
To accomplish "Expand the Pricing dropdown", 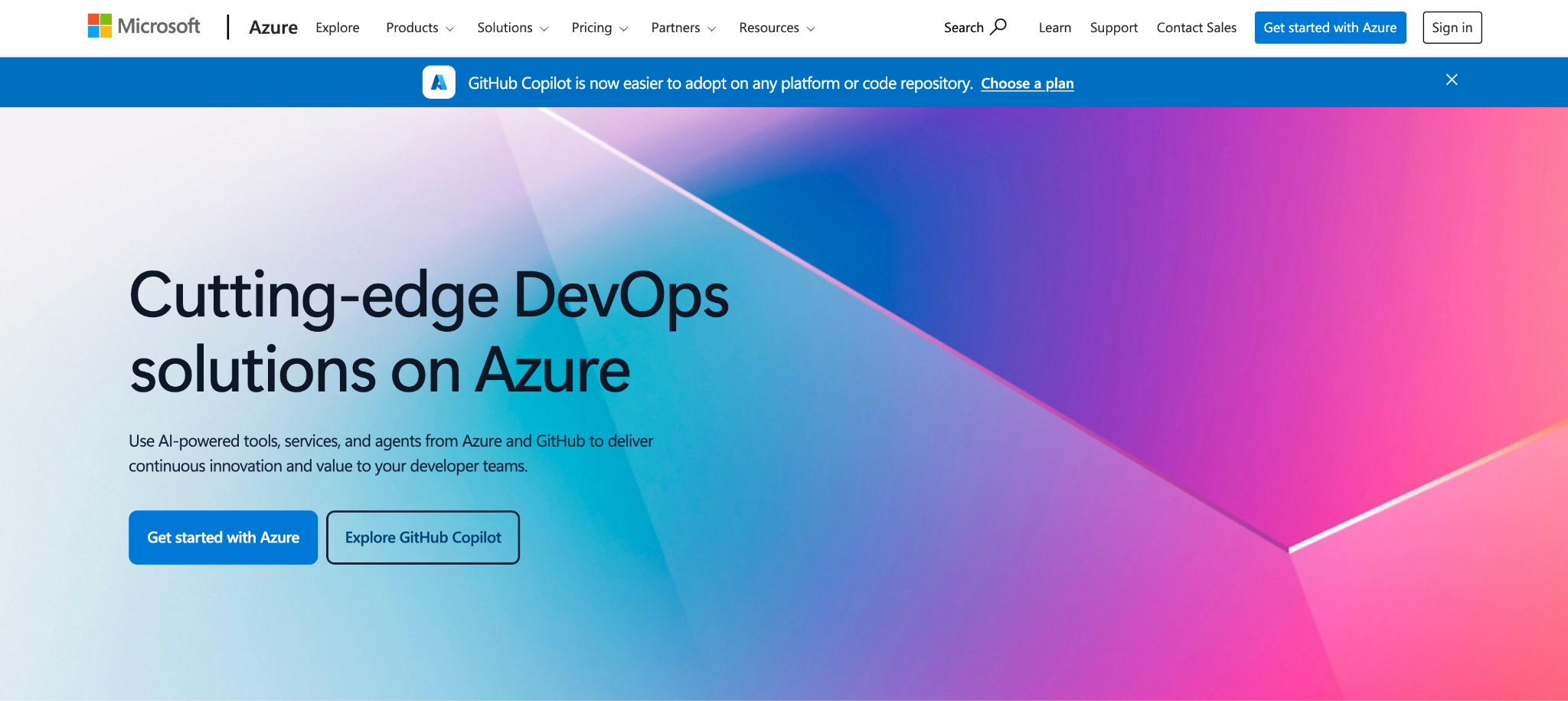I will (600, 28).
